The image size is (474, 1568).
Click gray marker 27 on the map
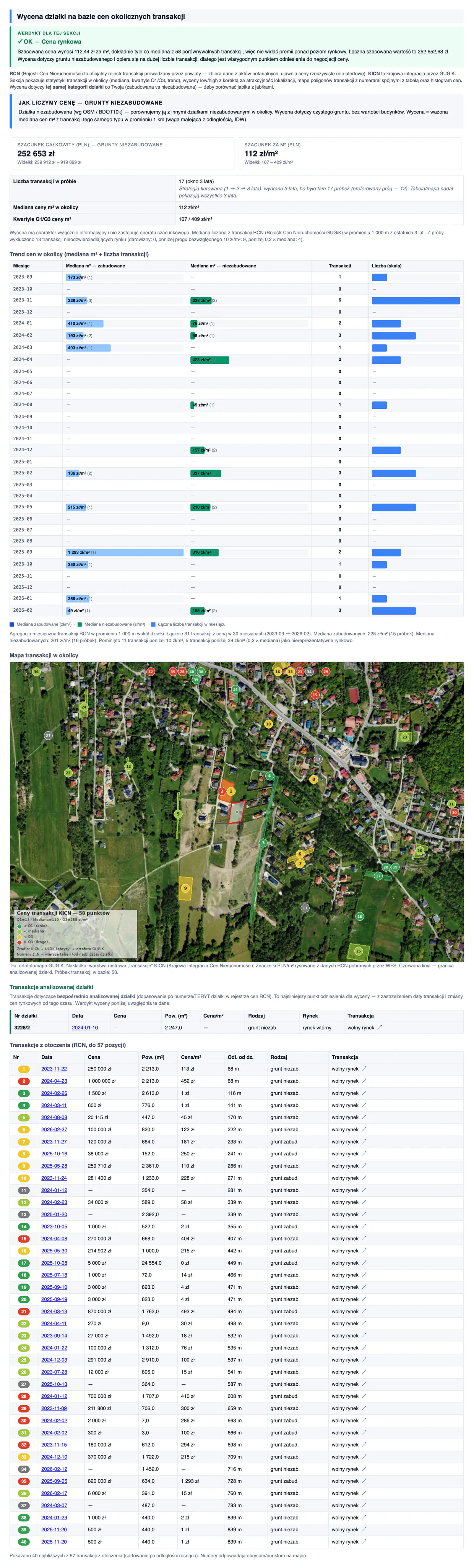[x=48, y=735]
